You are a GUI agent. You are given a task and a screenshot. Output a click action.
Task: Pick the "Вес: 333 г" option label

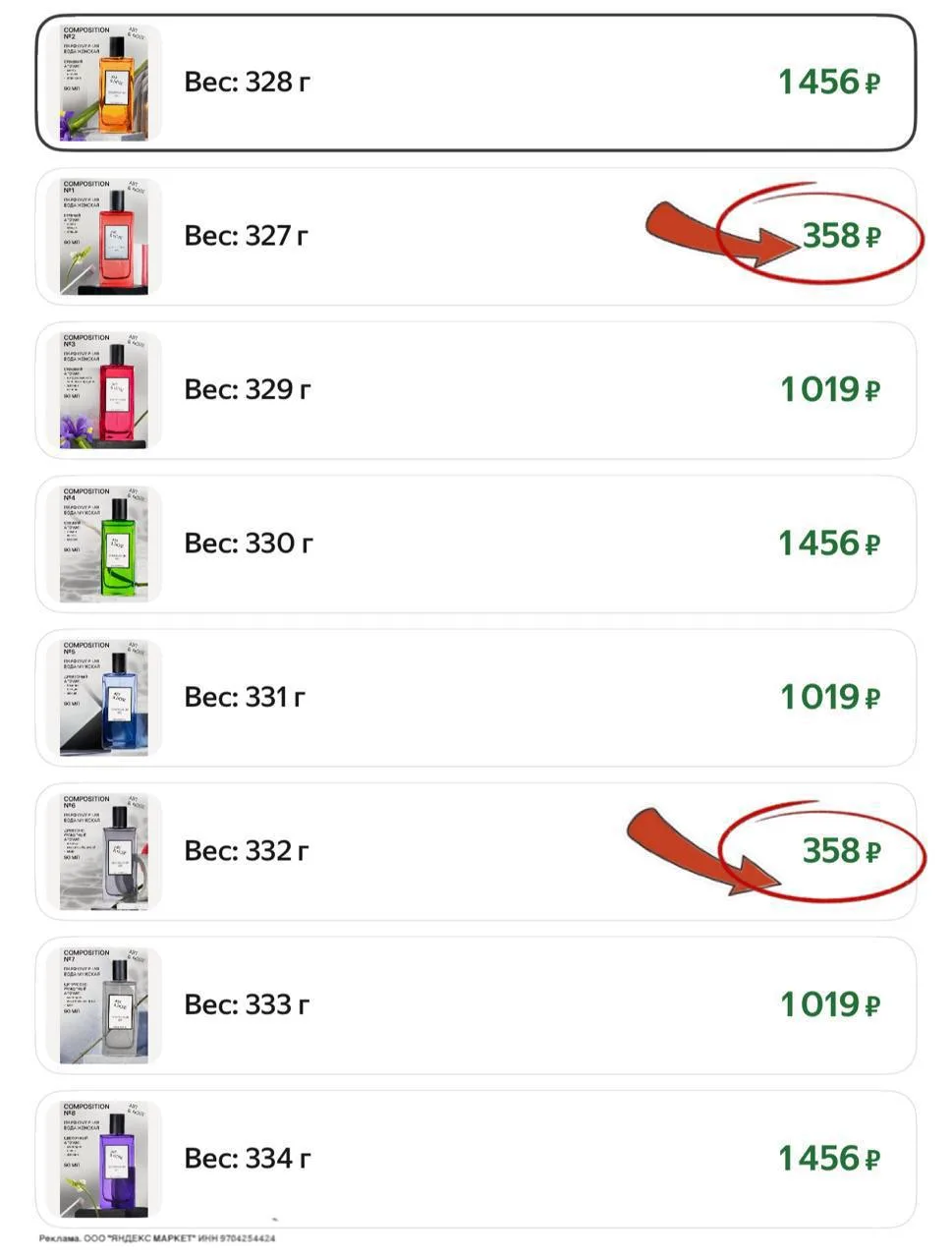click(x=247, y=1004)
